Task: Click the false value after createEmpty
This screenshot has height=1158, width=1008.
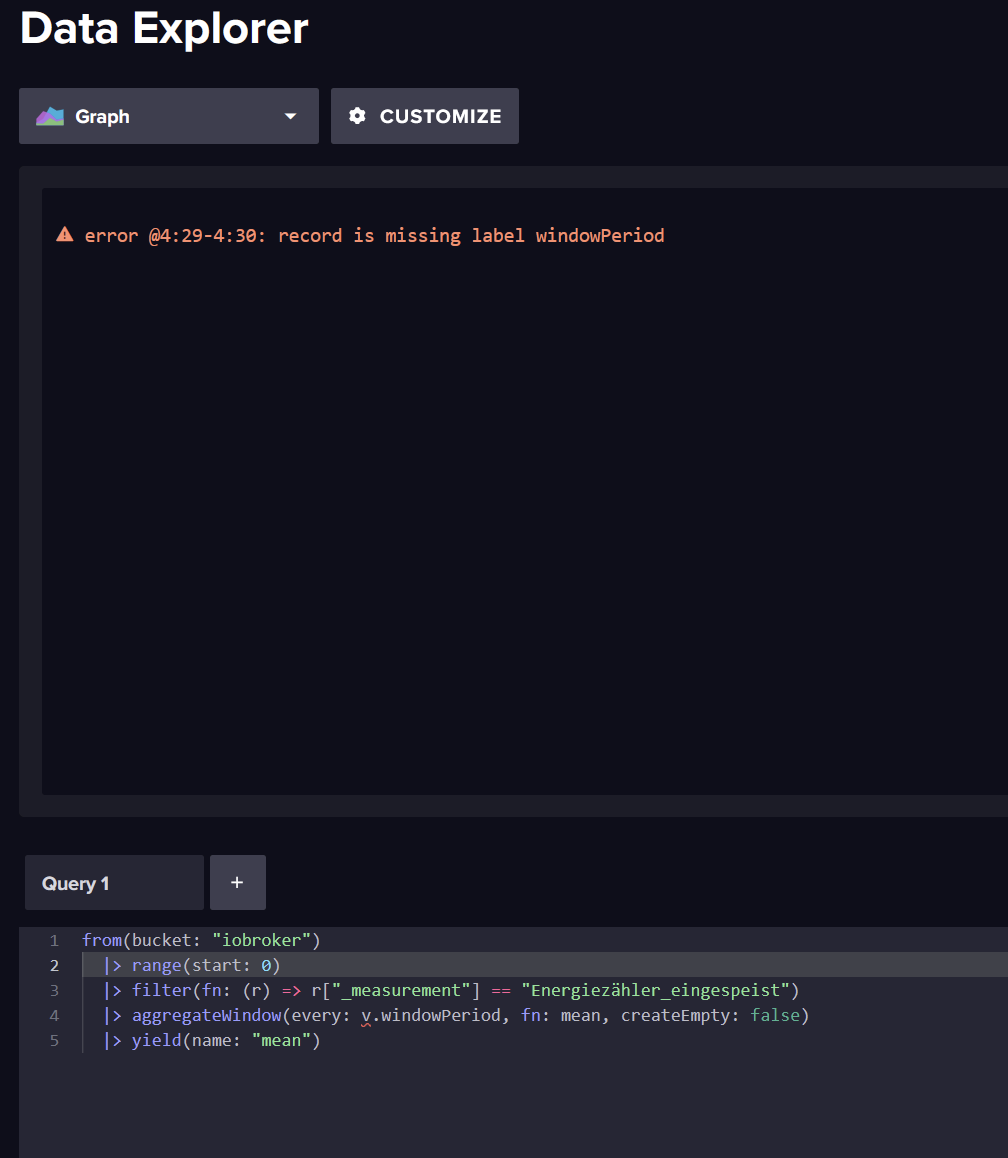Action: 774,1016
